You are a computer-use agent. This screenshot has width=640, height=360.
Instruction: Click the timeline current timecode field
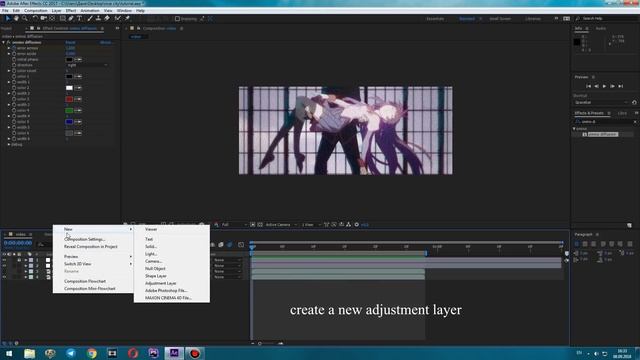[x=18, y=243]
